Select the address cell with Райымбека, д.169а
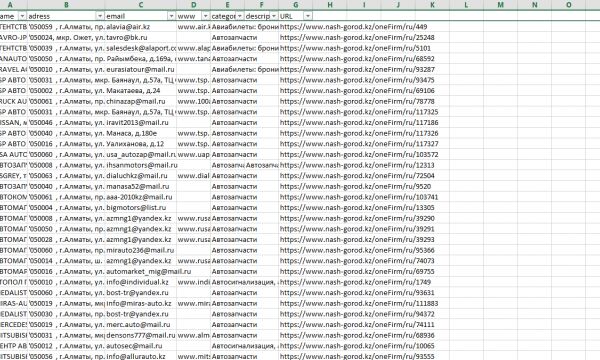The height and width of the screenshot is (360, 600). click(x=66, y=59)
